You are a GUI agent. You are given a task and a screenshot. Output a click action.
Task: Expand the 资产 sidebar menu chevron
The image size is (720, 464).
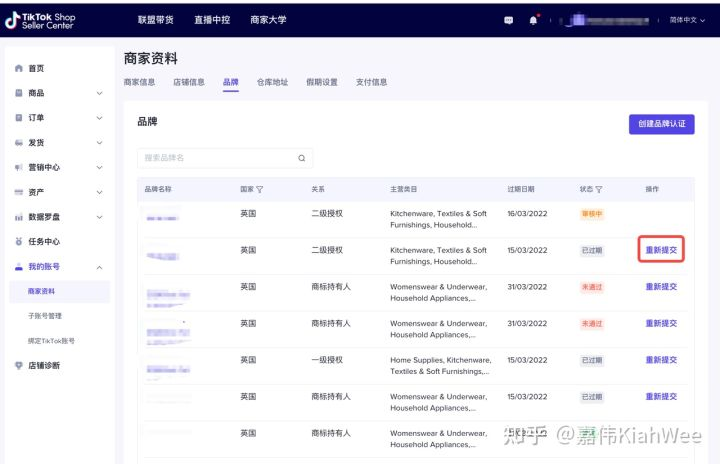pos(99,192)
